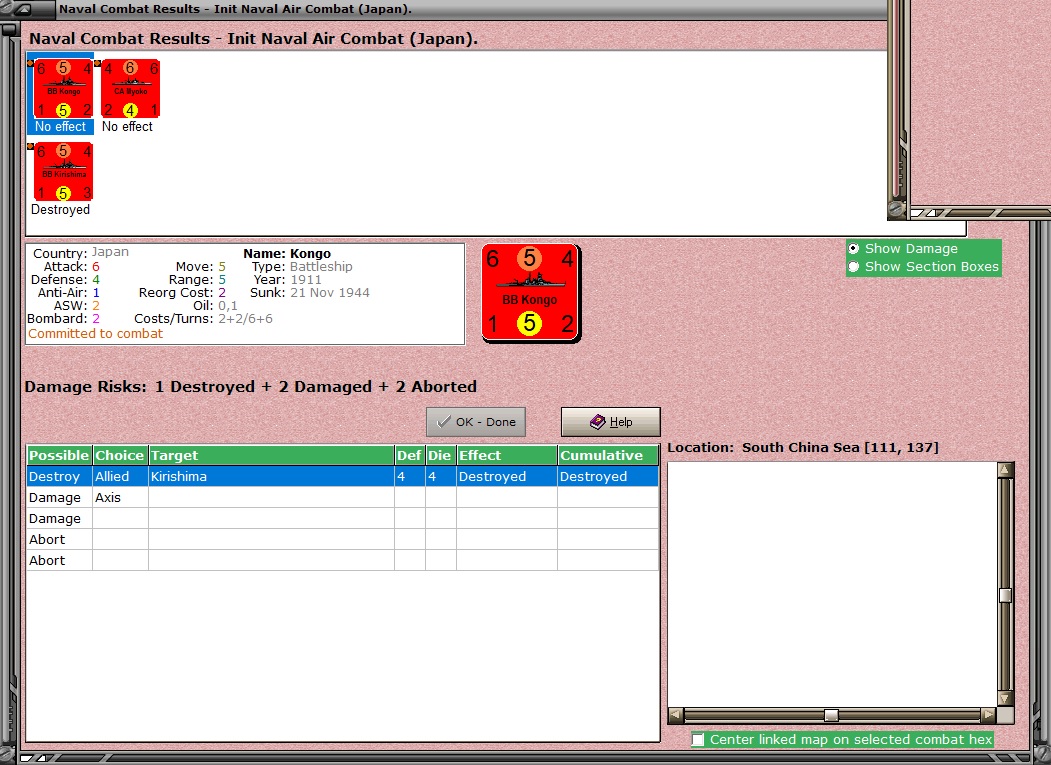Viewport: 1051px width, 765px height.
Task: Tick Center linked map on combat hex
Action: pyautogui.click(x=698, y=740)
